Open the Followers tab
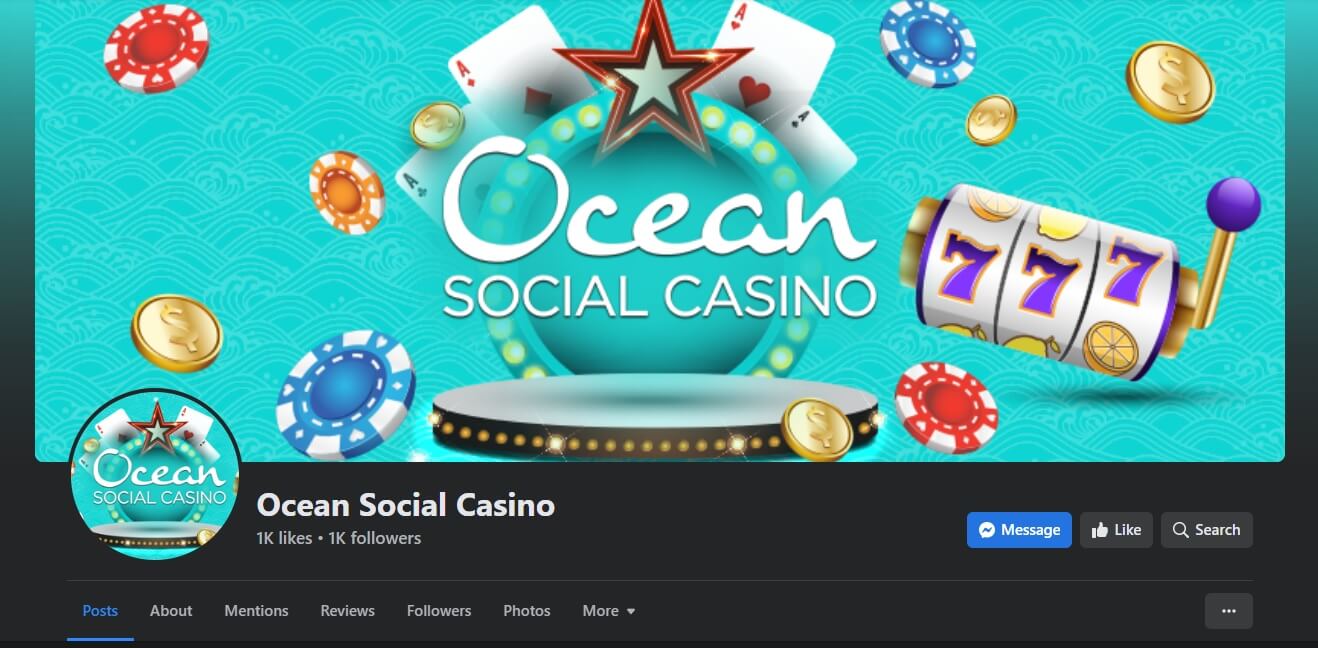This screenshot has height=648, width=1318. tap(439, 611)
